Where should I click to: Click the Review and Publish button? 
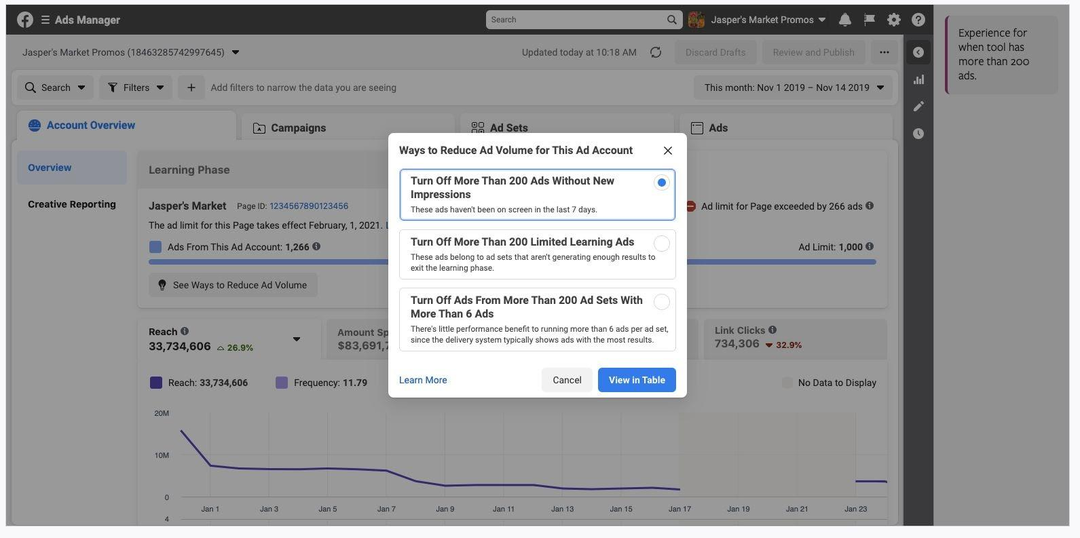[x=813, y=52]
